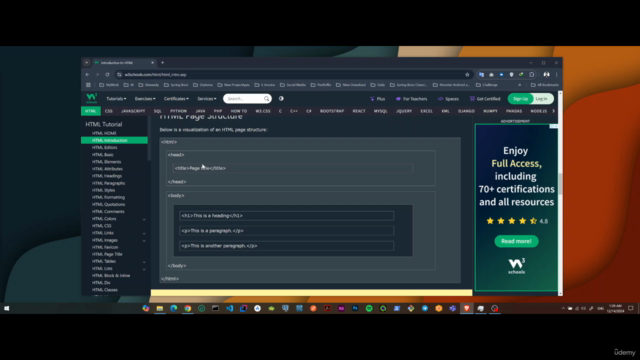Open Get Certified link
Screen dimensions: 640x360
point(485,99)
